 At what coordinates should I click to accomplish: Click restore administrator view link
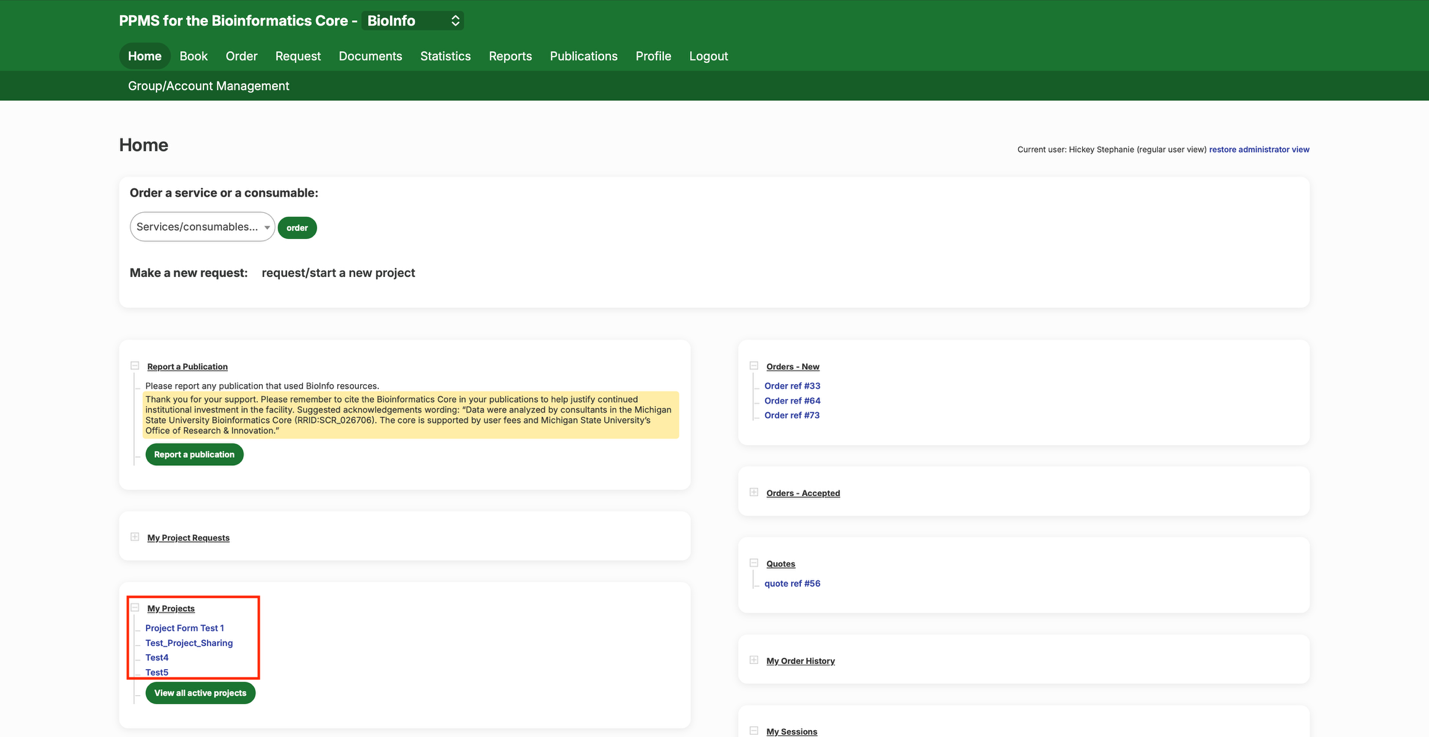[x=1259, y=150]
